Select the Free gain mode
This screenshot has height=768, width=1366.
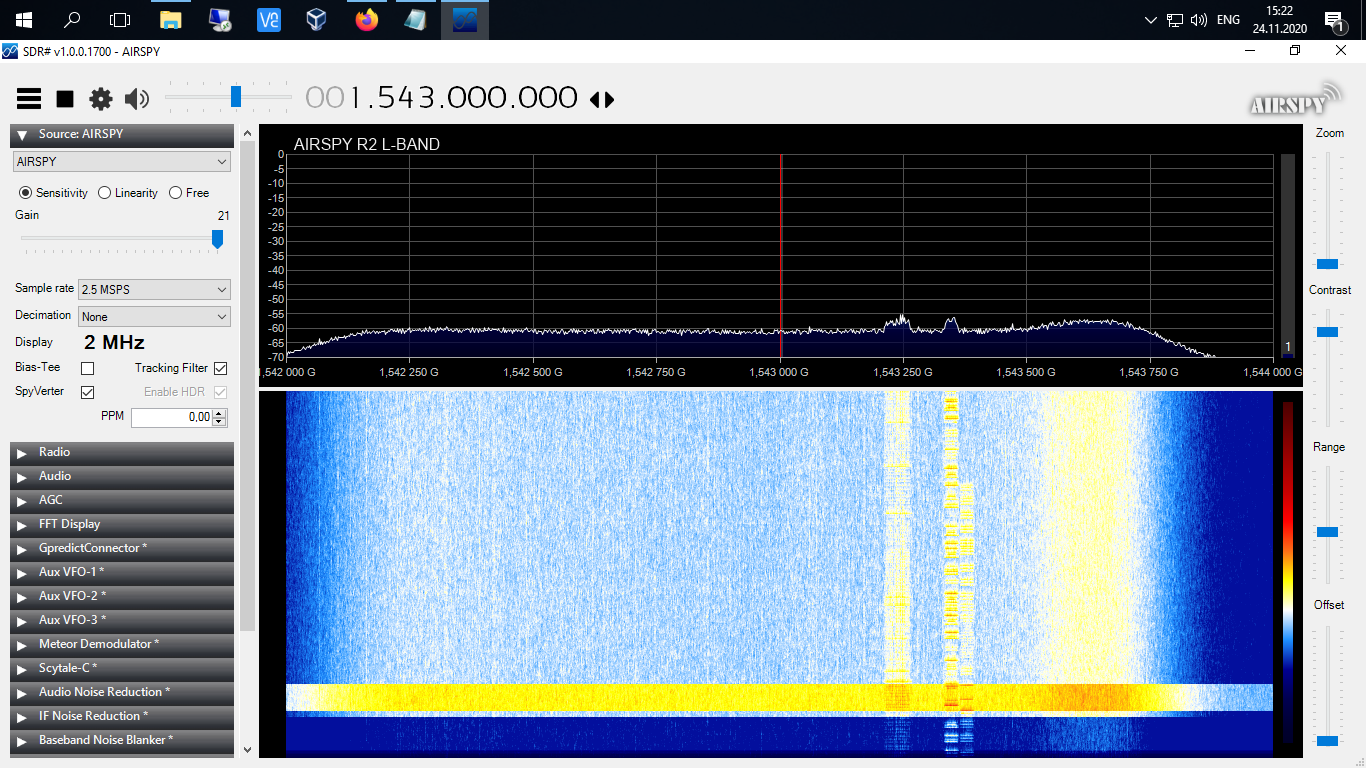click(176, 193)
